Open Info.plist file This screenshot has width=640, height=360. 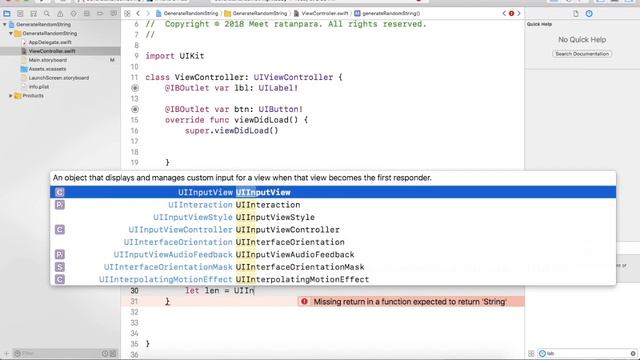click(39, 87)
